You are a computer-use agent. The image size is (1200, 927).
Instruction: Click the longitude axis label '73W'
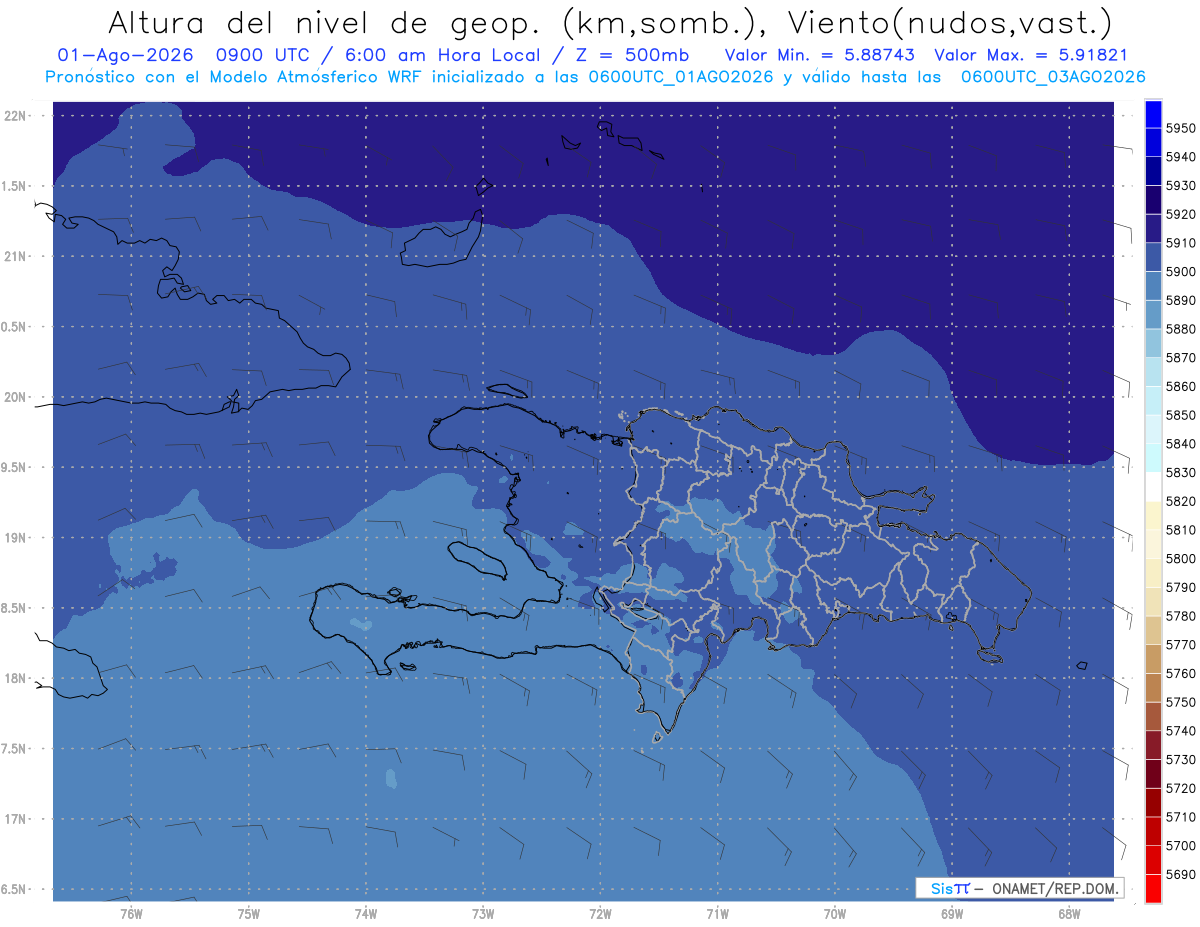[483, 913]
